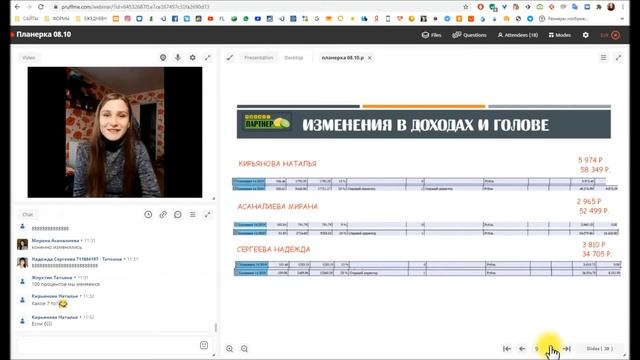Bookmark this page with the star icon
The image size is (640, 360).
[466, 7]
